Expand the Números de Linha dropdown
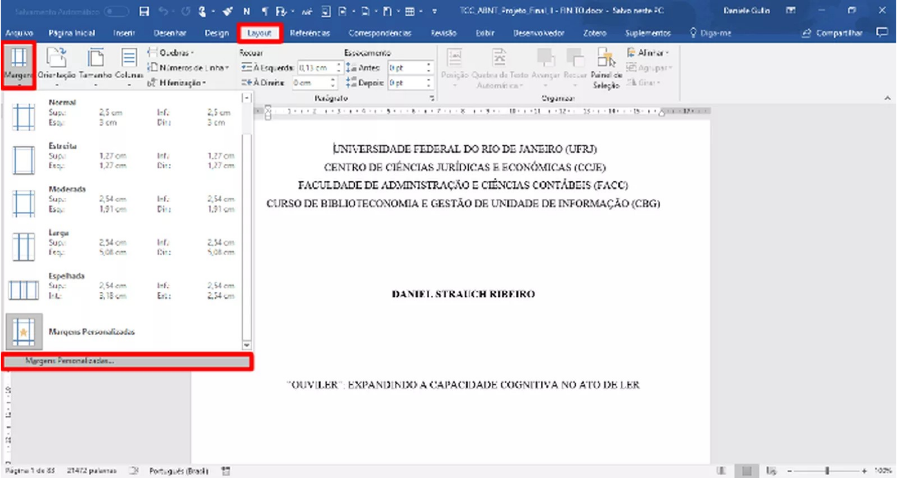Image resolution: width=897 pixels, height=478 pixels. tap(188, 67)
